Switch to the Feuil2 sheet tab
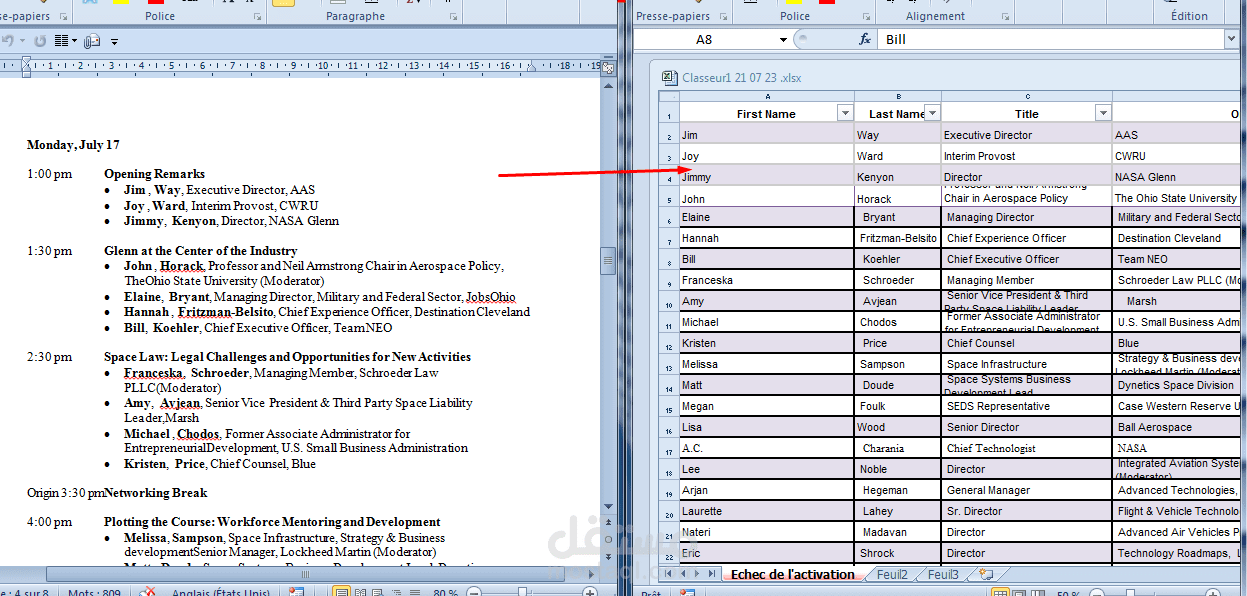 (892, 575)
